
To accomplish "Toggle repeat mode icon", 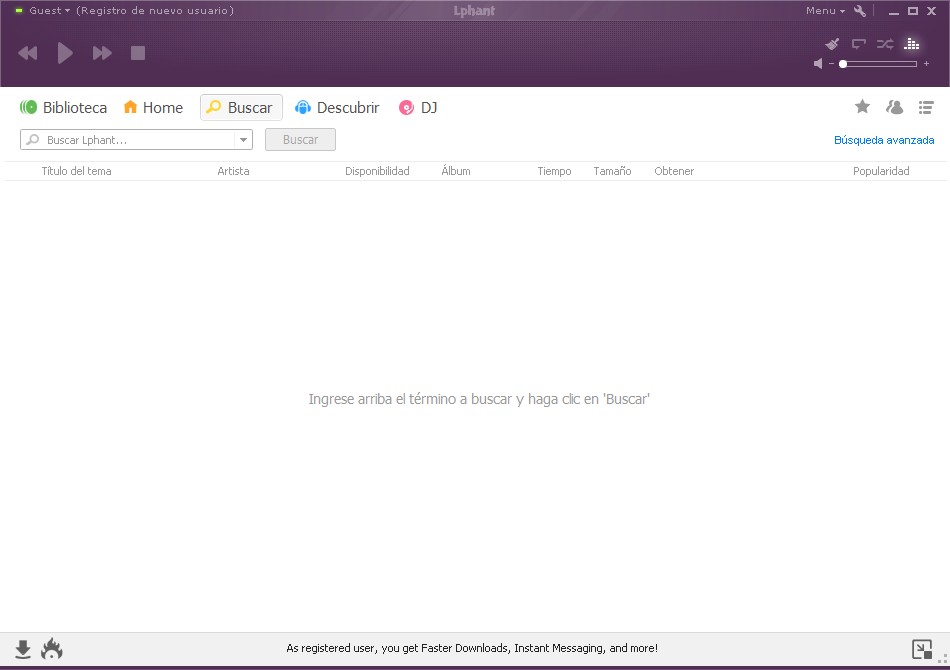I will tap(859, 44).
